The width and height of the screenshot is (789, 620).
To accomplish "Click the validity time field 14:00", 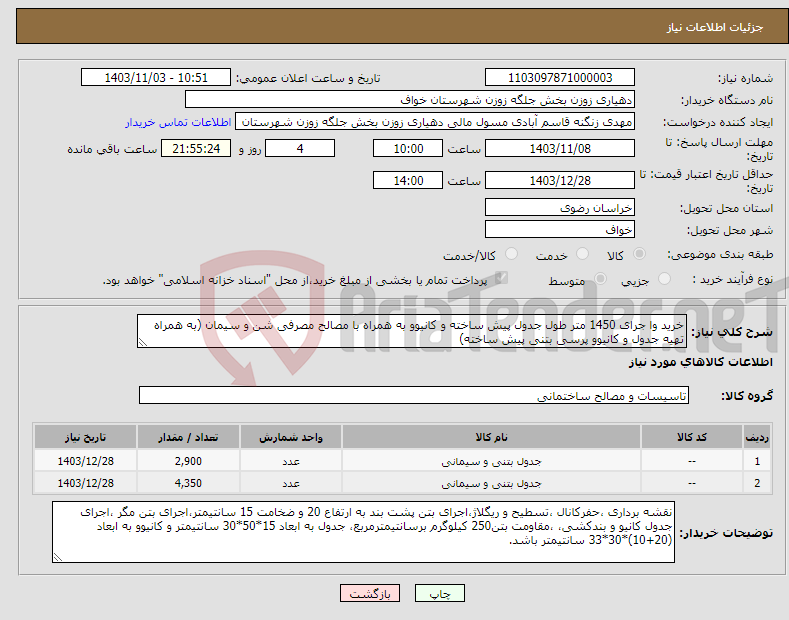I will pos(408,180).
